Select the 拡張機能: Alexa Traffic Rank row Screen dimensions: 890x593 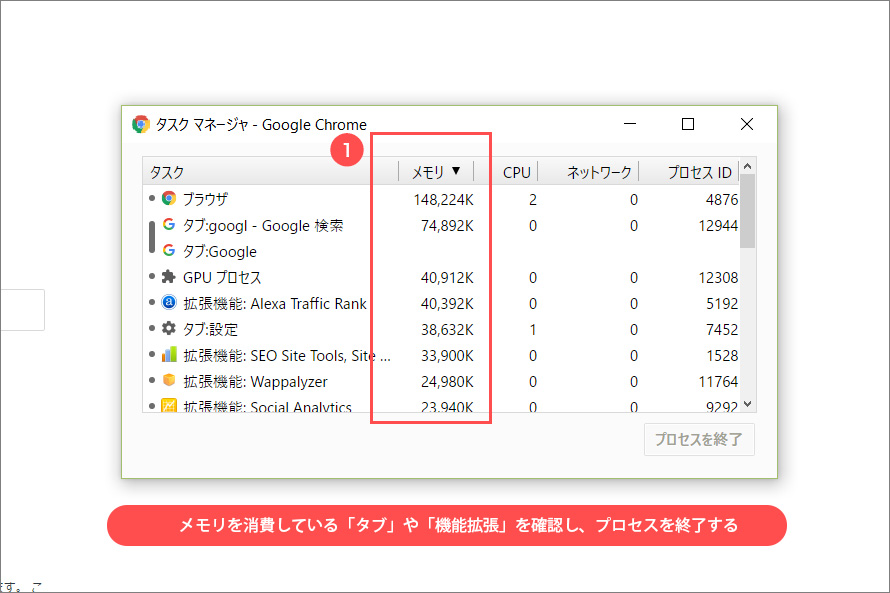[441, 304]
